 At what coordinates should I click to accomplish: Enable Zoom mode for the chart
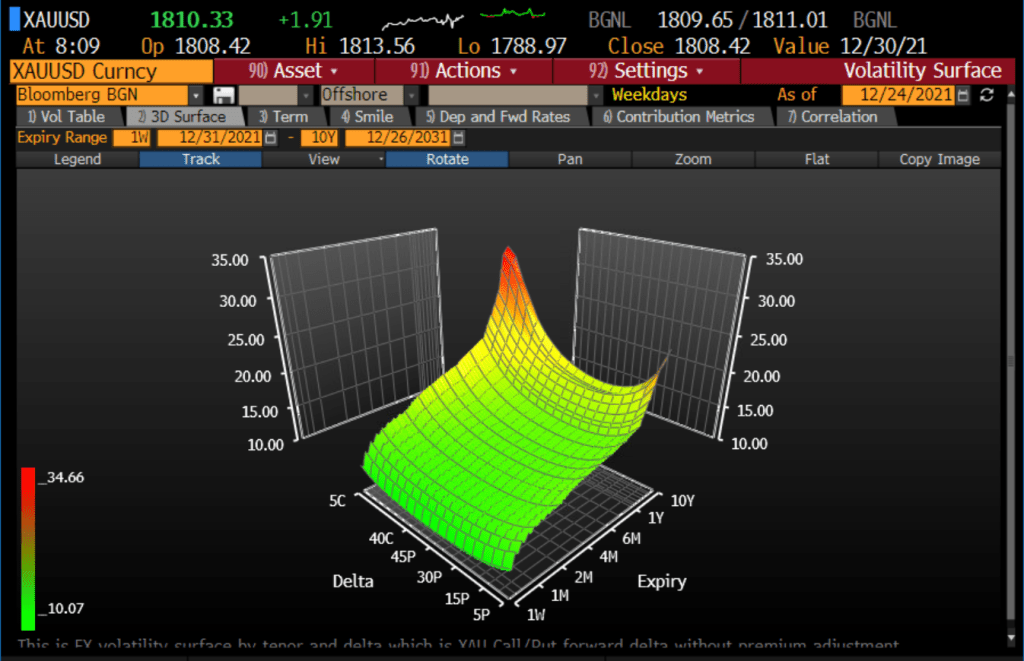pos(693,159)
